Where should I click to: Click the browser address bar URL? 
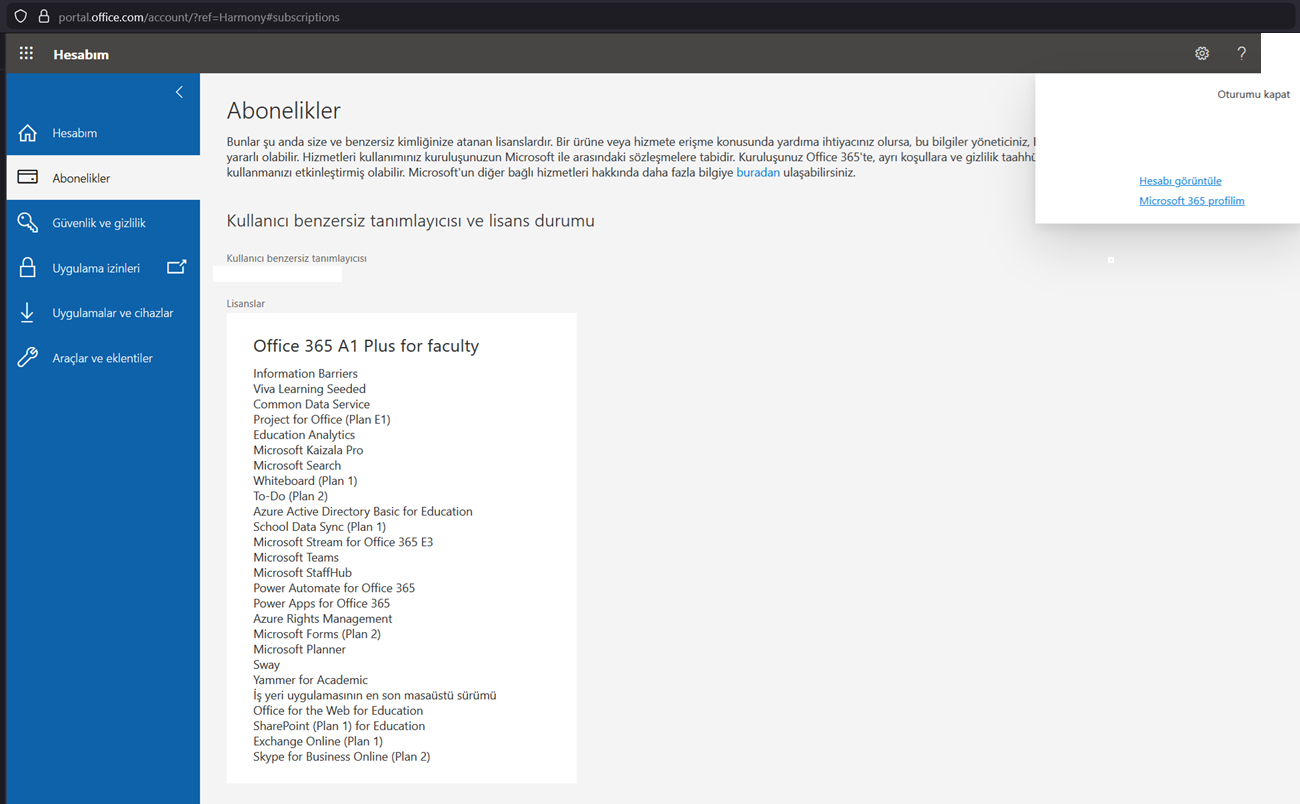[199, 17]
